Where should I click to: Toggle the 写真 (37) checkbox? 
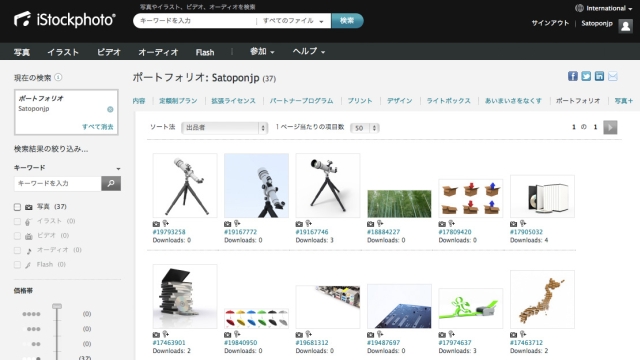[17, 207]
